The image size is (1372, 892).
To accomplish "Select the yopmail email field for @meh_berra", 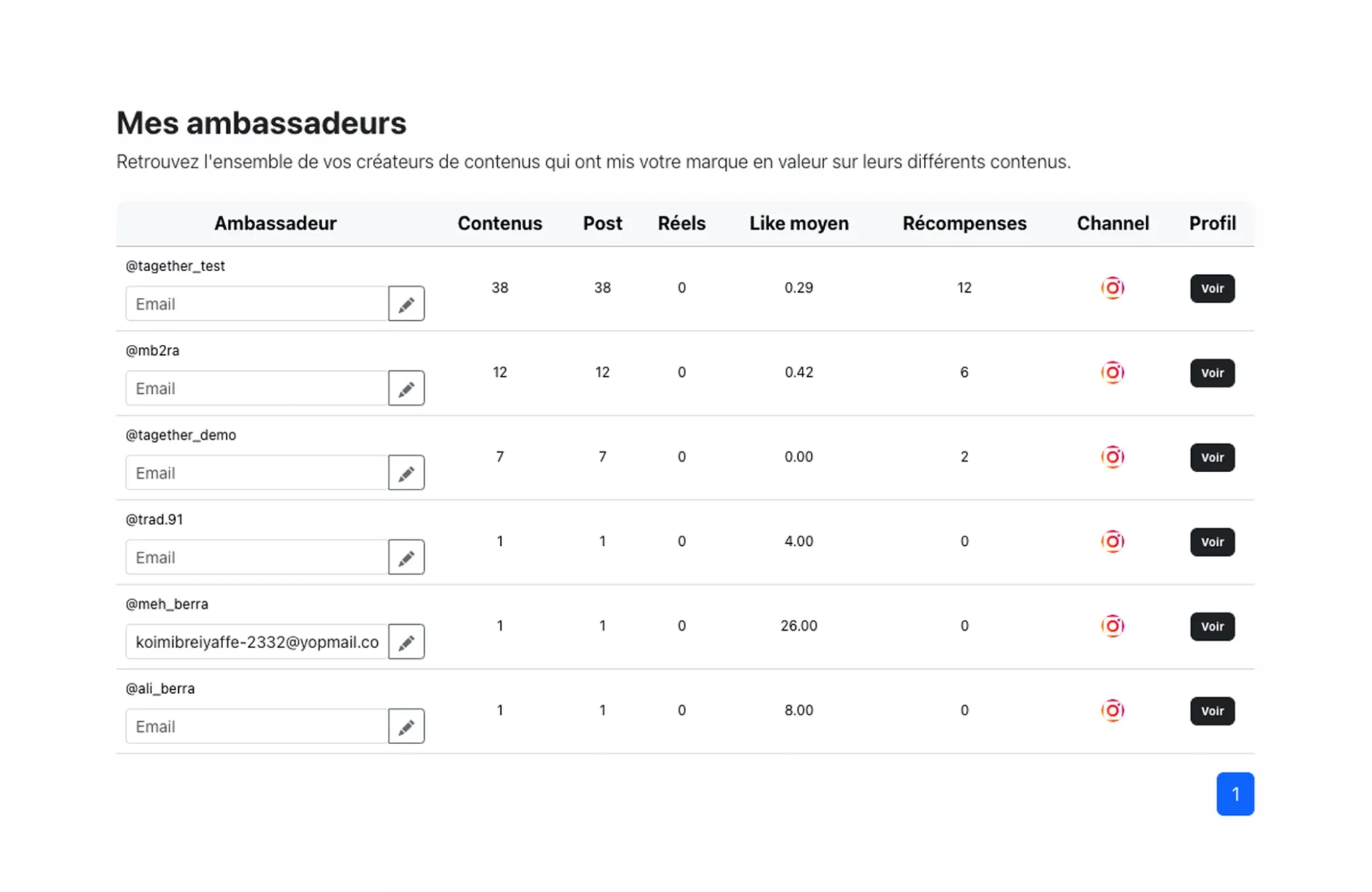I will pos(257,642).
